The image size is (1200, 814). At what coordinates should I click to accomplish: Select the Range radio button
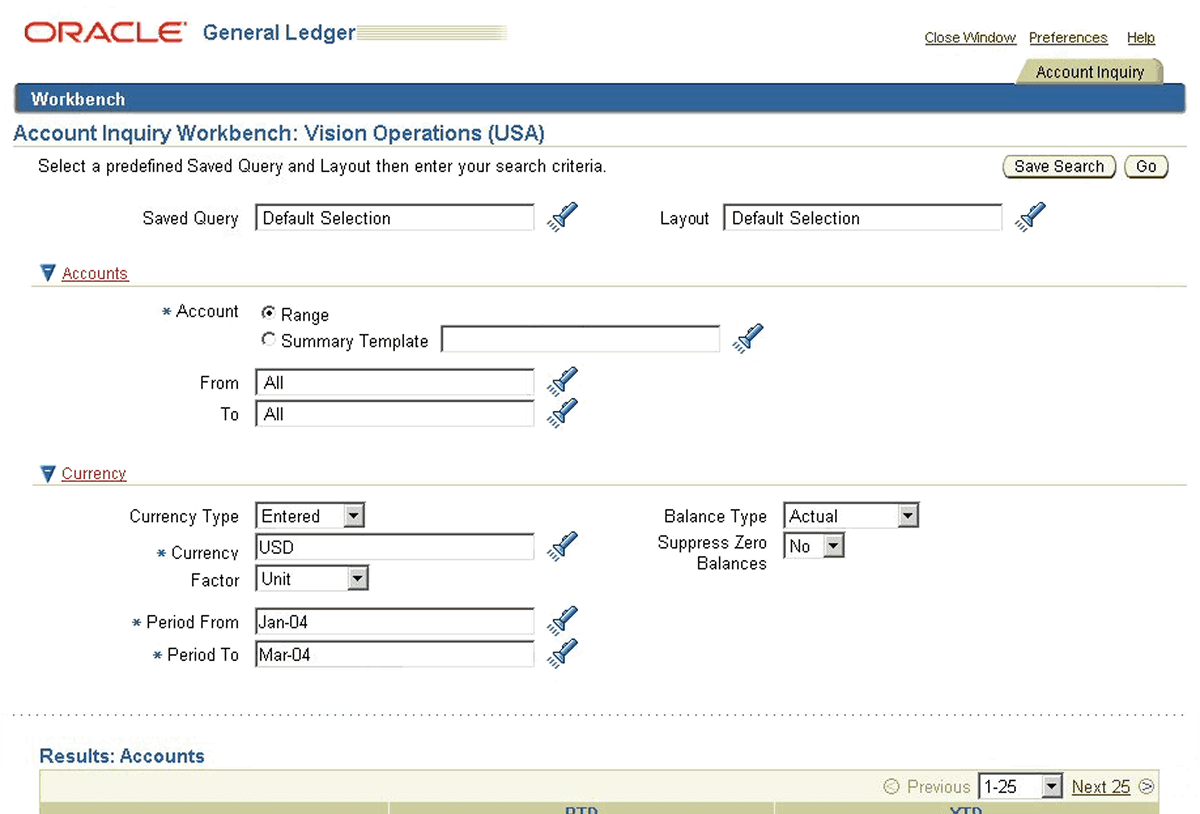coord(268,313)
